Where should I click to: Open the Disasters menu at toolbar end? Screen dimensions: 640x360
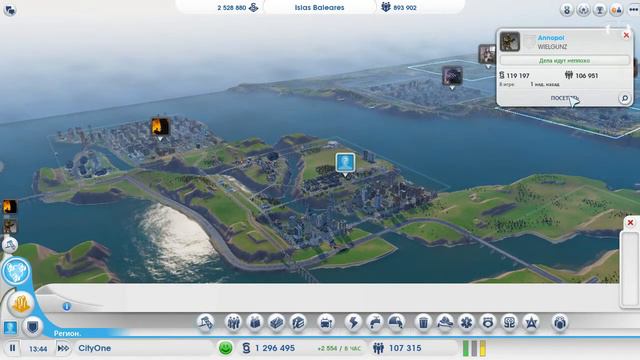coord(560,323)
